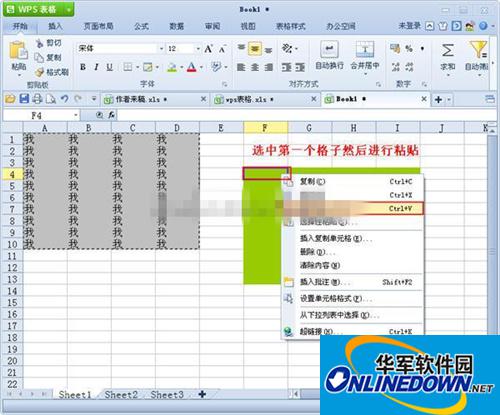Open the Name Box F4 dropdown arrow

76,115
